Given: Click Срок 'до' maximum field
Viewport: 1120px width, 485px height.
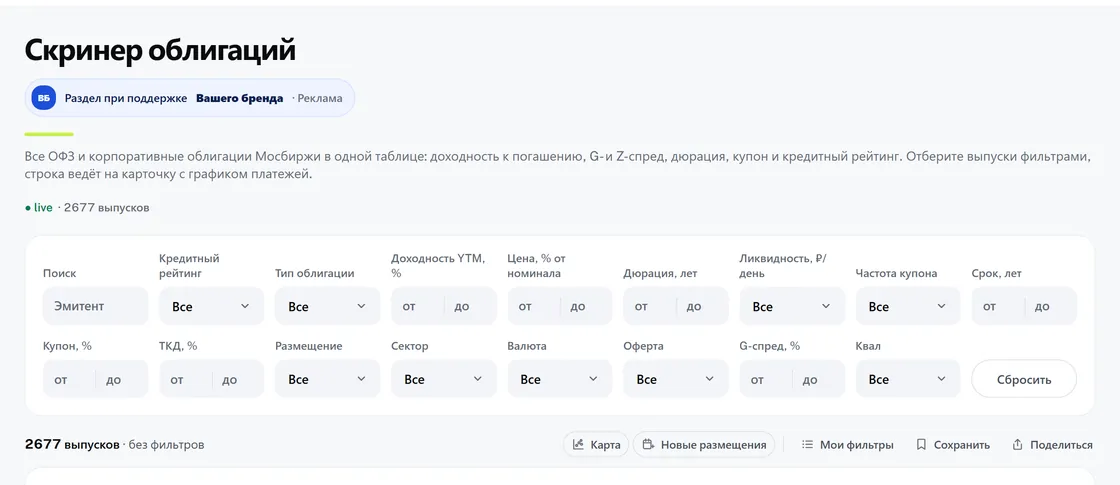Looking at the screenshot, I should coord(1051,306).
